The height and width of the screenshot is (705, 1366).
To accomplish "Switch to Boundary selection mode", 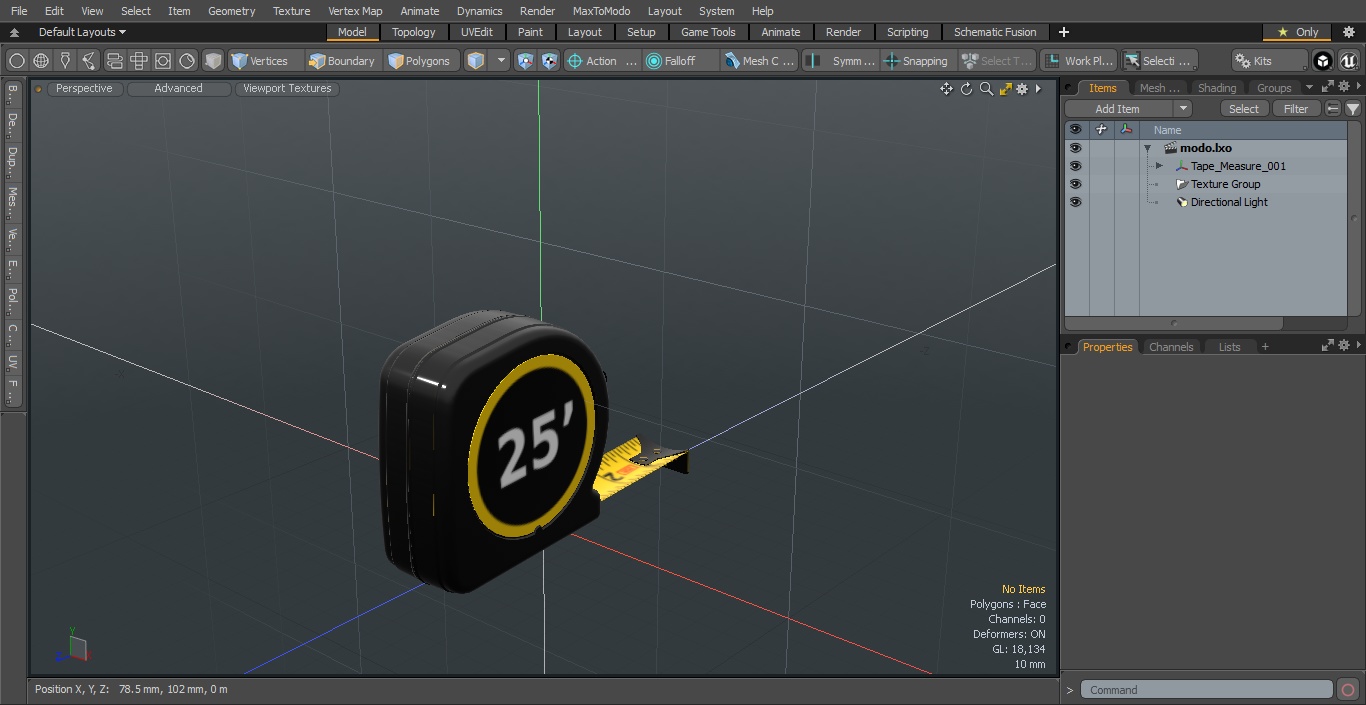I will click(342, 61).
